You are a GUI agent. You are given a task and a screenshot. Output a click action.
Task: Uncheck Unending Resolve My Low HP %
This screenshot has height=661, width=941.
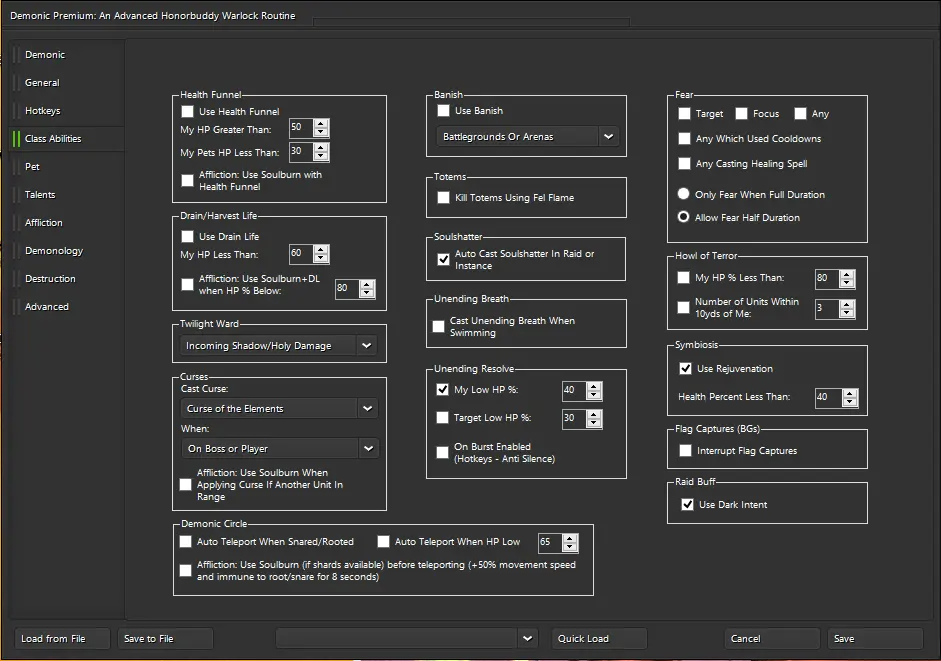pyautogui.click(x=442, y=390)
